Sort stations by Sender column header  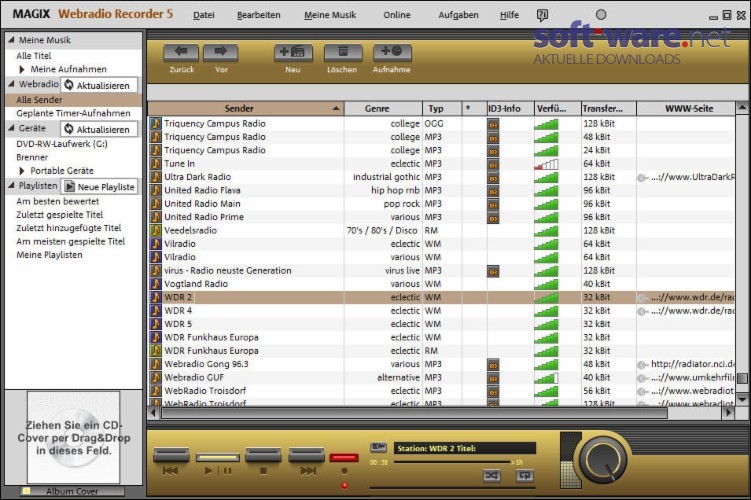(246, 109)
